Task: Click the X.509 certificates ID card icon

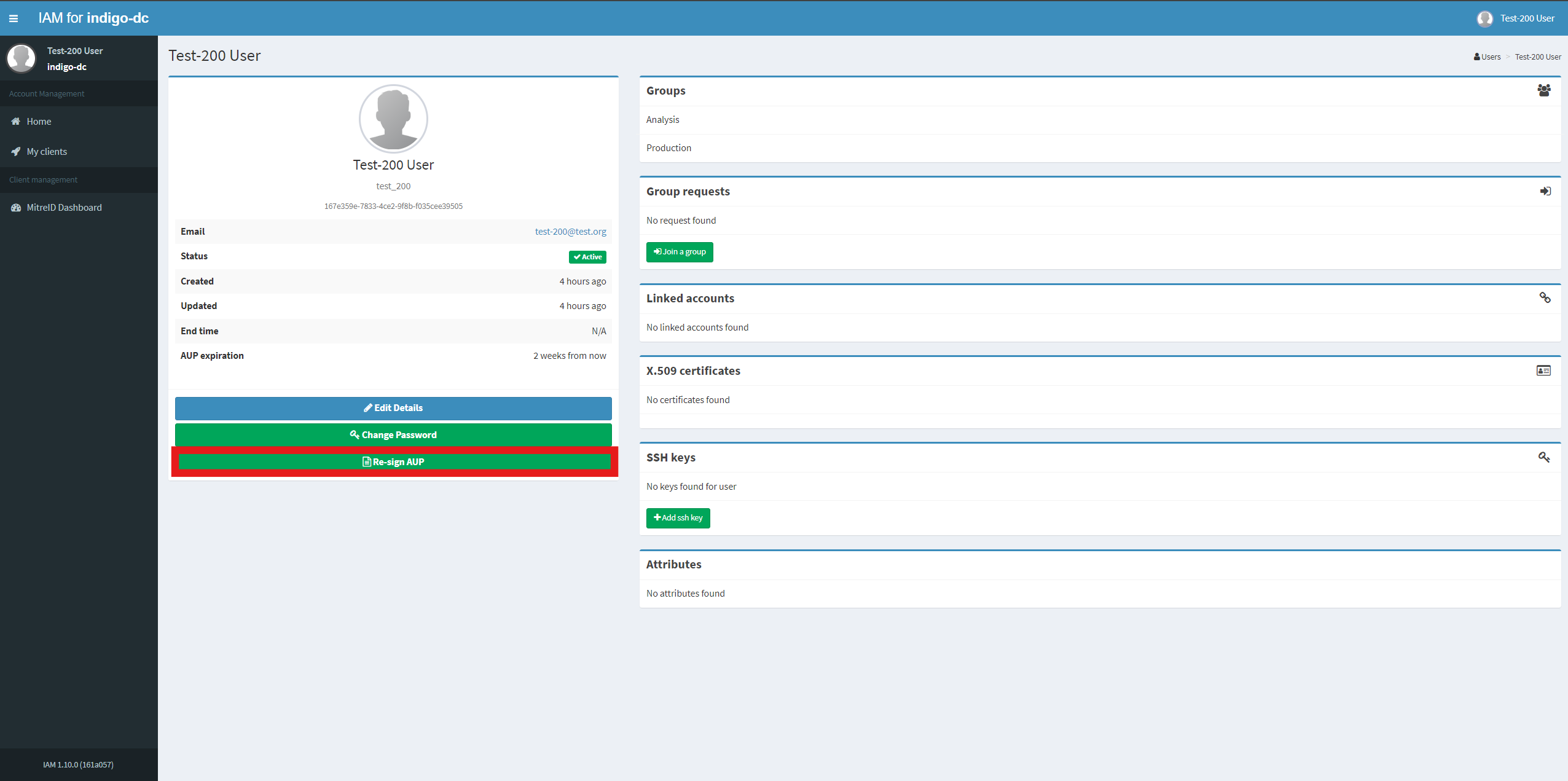Action: tap(1543, 371)
